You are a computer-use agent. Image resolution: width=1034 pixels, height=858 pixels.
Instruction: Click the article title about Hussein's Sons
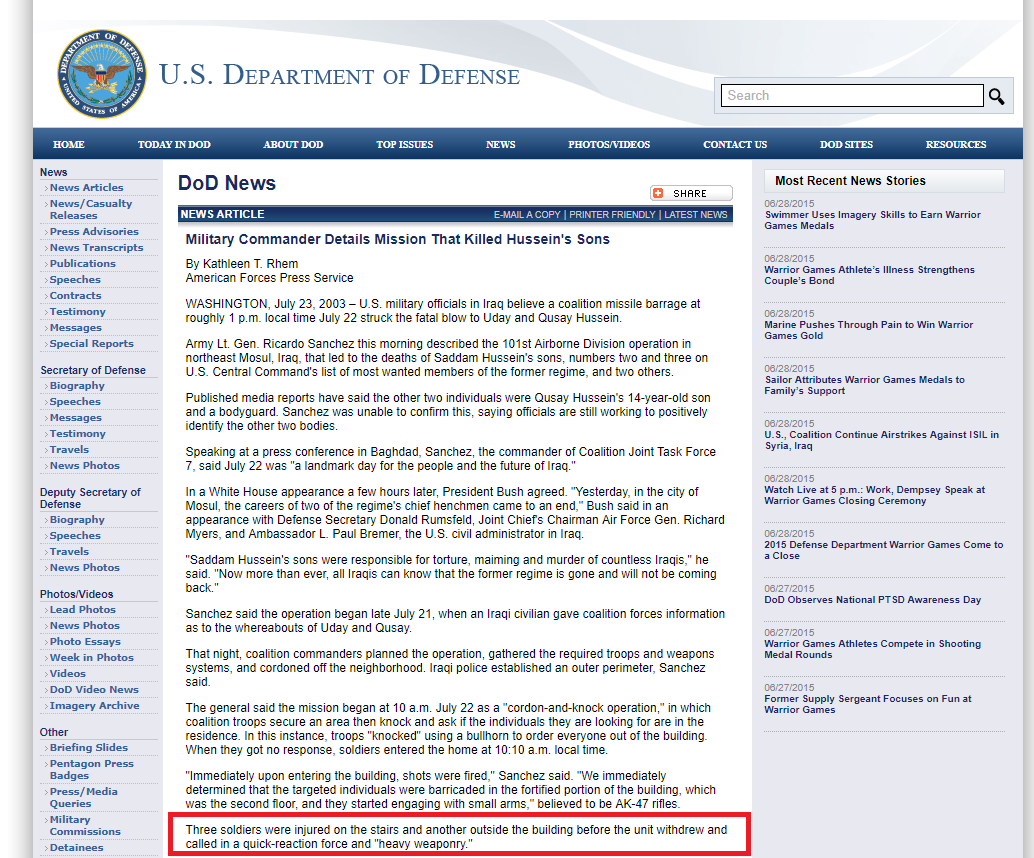398,239
